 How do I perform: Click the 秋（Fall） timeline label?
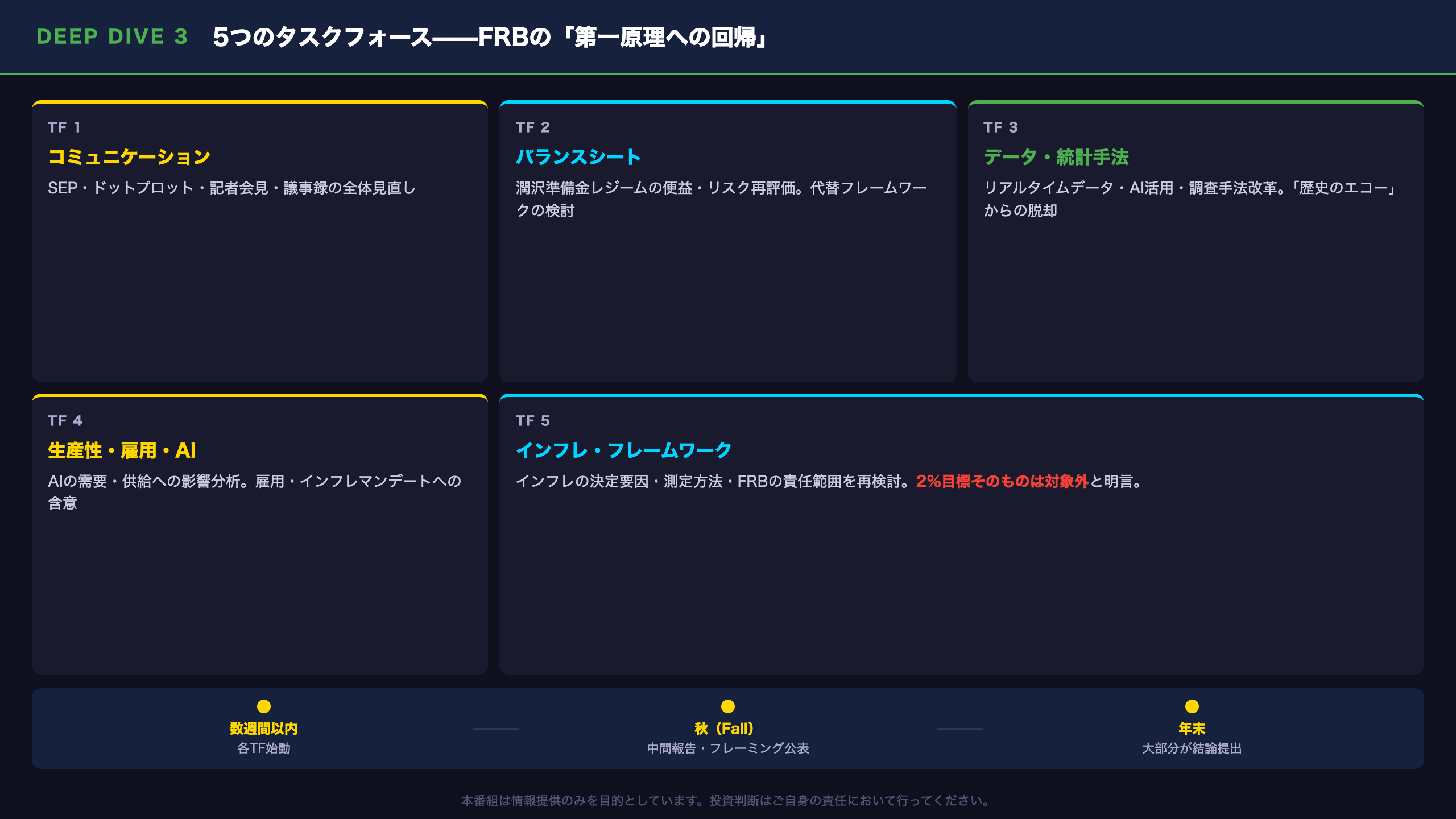pos(724,729)
